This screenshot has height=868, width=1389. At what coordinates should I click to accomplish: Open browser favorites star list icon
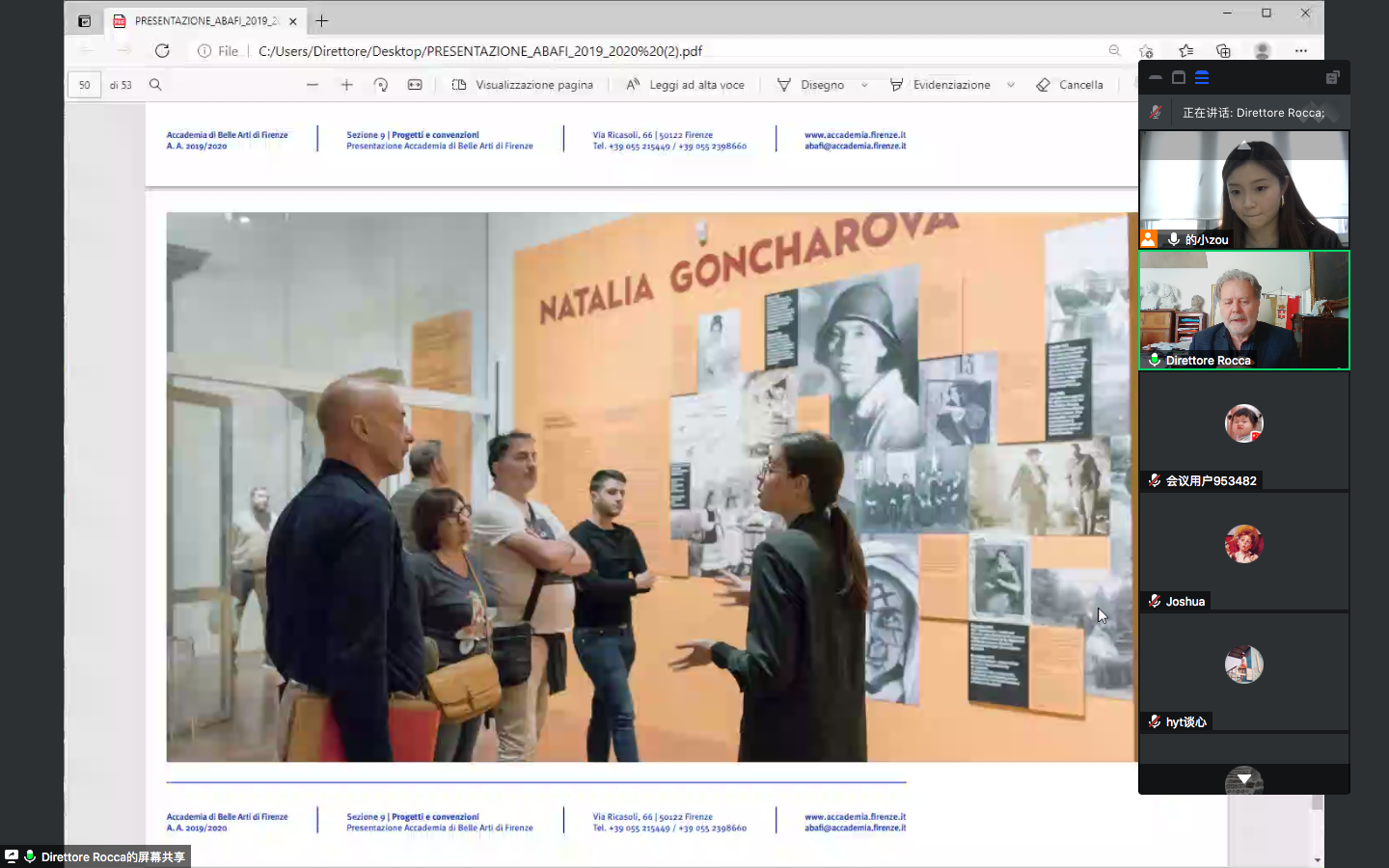click(1185, 51)
